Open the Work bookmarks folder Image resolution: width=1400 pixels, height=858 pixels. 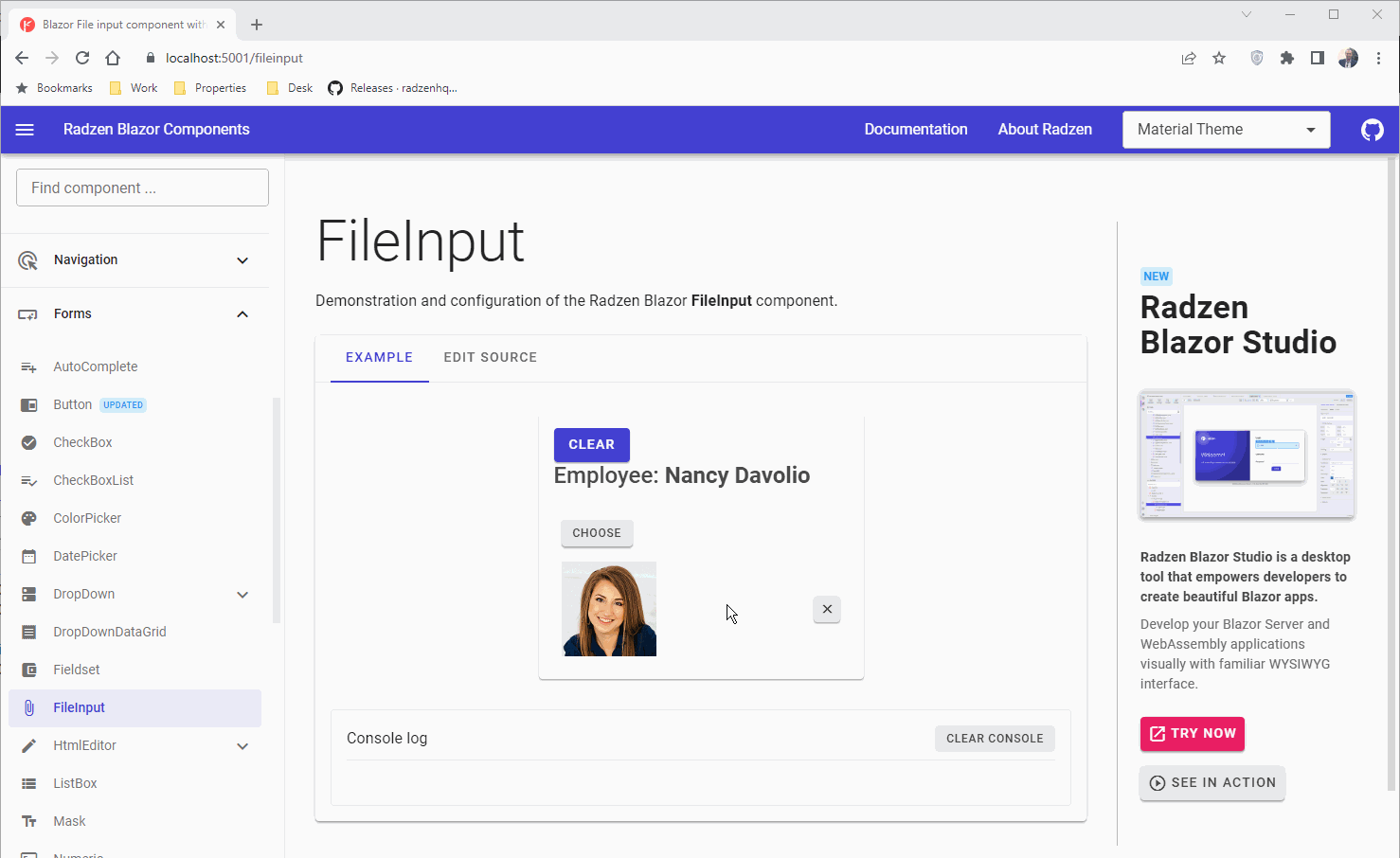(134, 88)
